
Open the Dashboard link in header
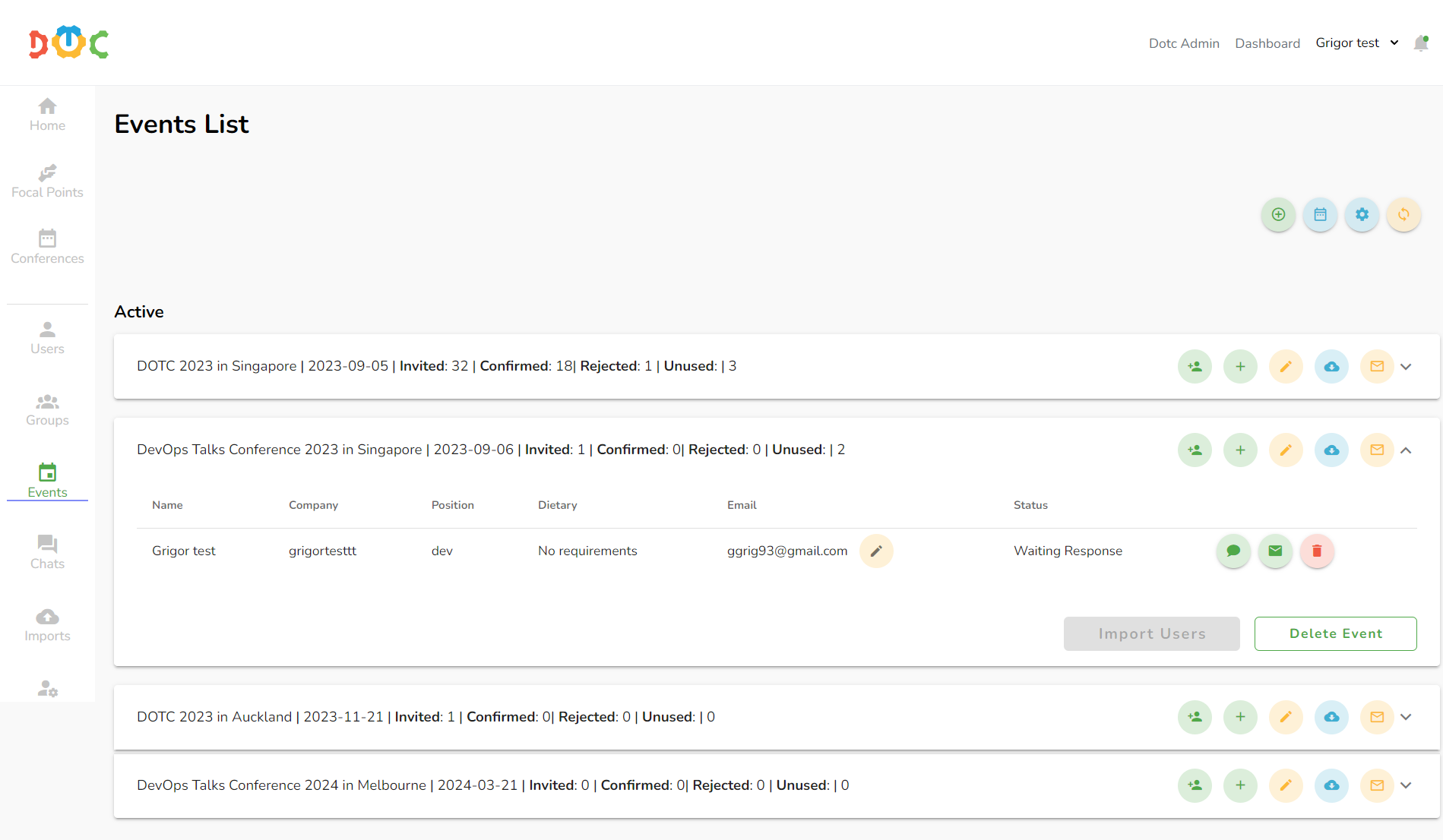tap(1267, 43)
